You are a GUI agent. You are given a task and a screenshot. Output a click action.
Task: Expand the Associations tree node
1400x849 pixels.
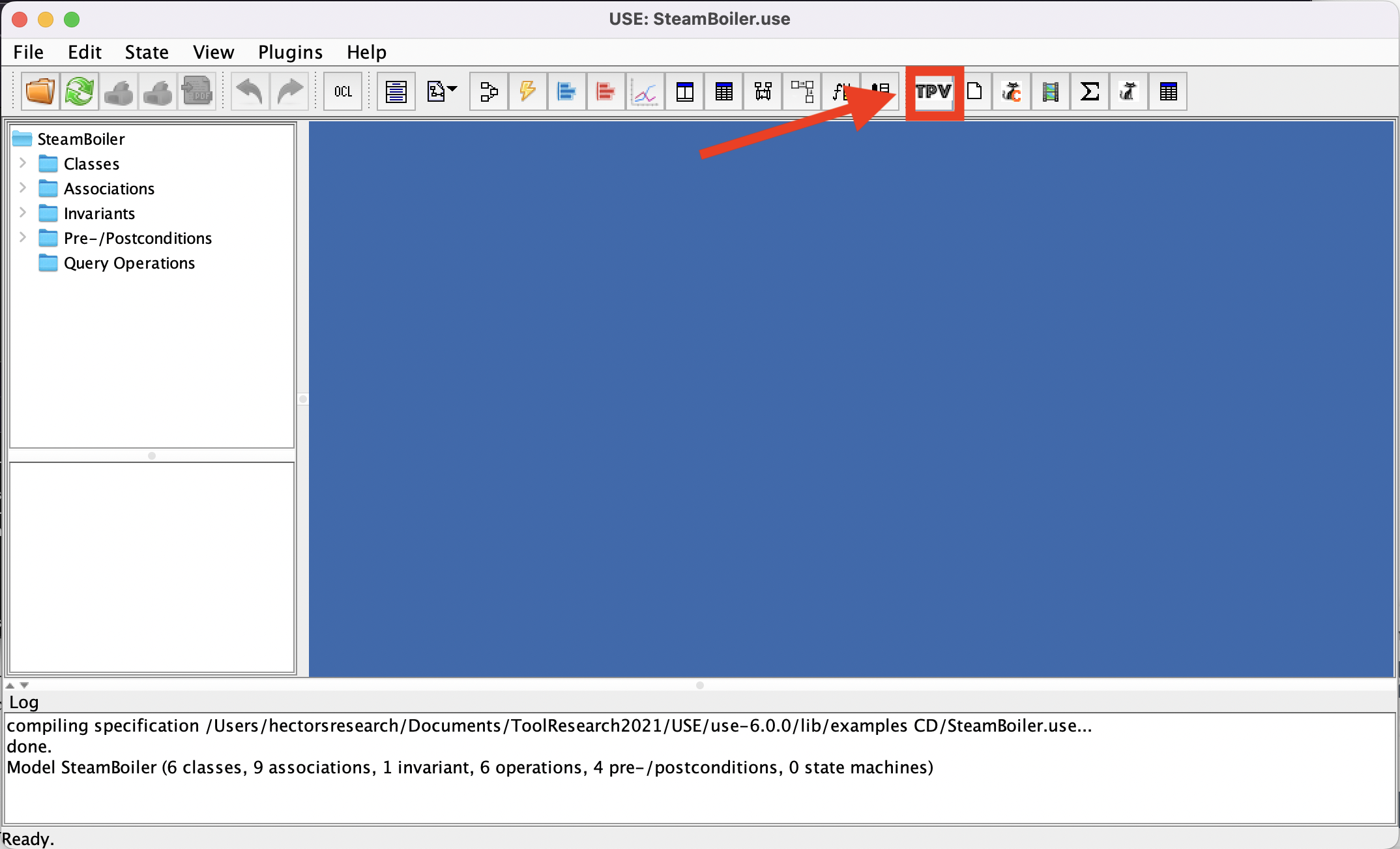tap(23, 188)
